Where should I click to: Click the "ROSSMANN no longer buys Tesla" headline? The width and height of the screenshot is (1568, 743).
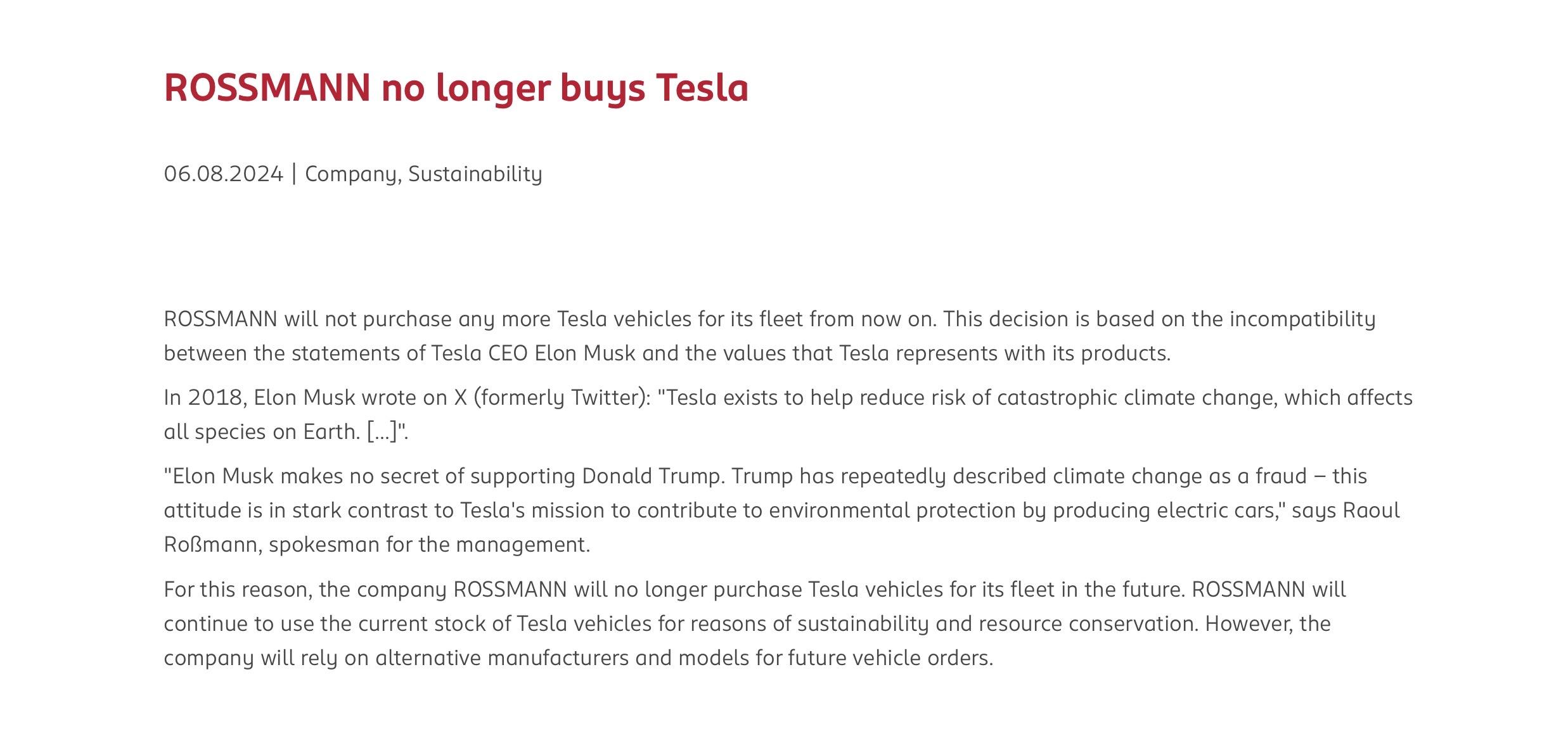[456, 87]
